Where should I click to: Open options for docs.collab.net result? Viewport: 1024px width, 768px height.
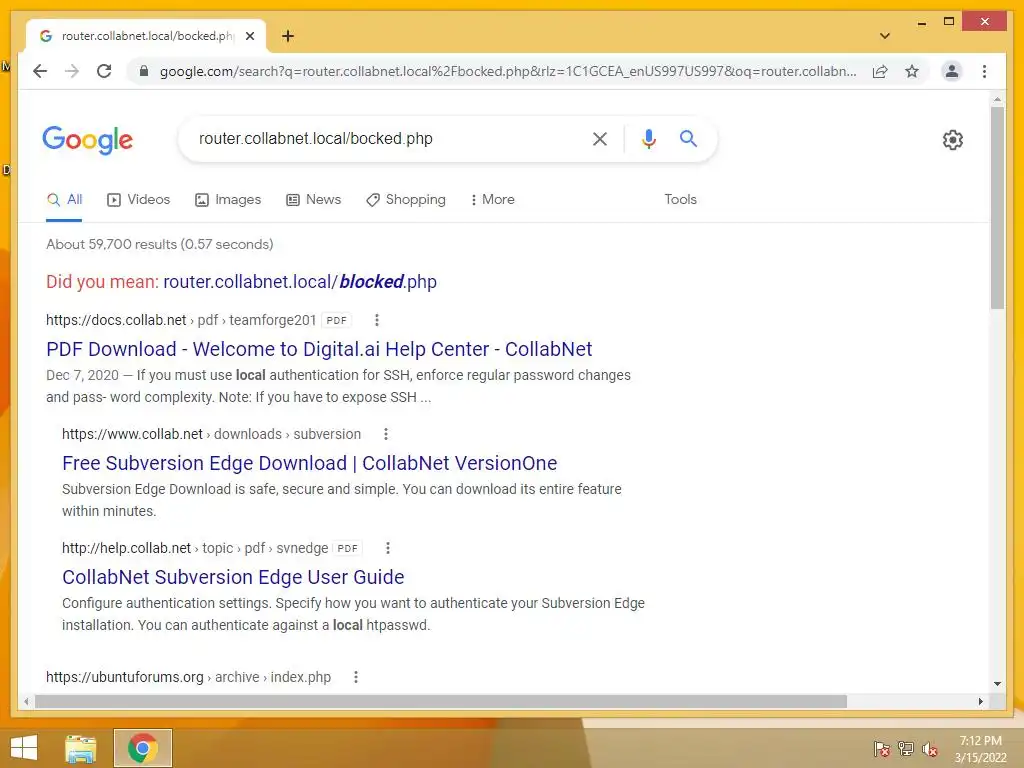(x=377, y=320)
